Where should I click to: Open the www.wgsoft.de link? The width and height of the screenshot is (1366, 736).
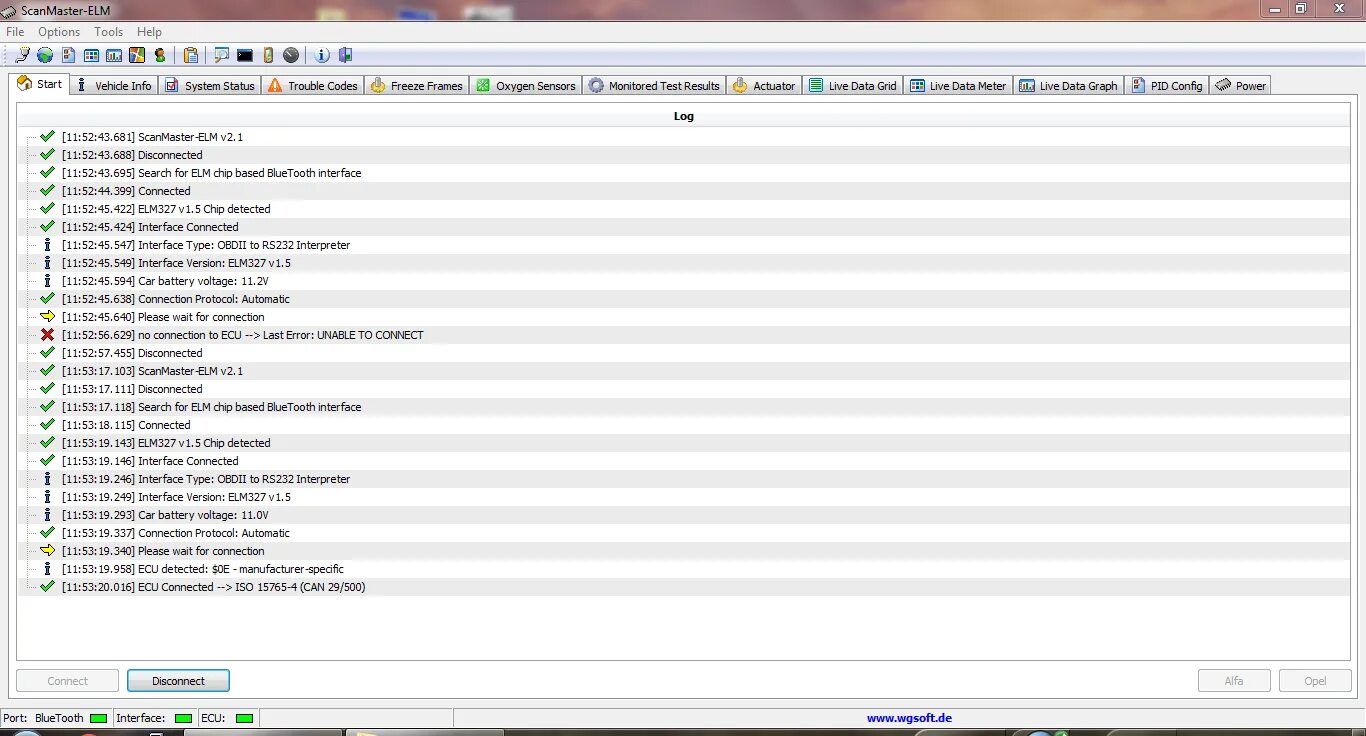(909, 718)
